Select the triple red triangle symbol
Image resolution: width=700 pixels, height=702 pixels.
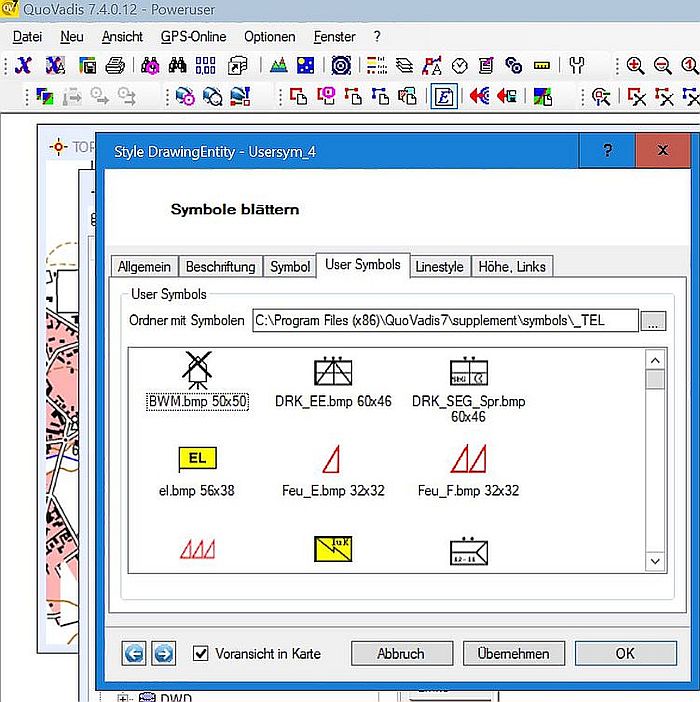pos(197,549)
